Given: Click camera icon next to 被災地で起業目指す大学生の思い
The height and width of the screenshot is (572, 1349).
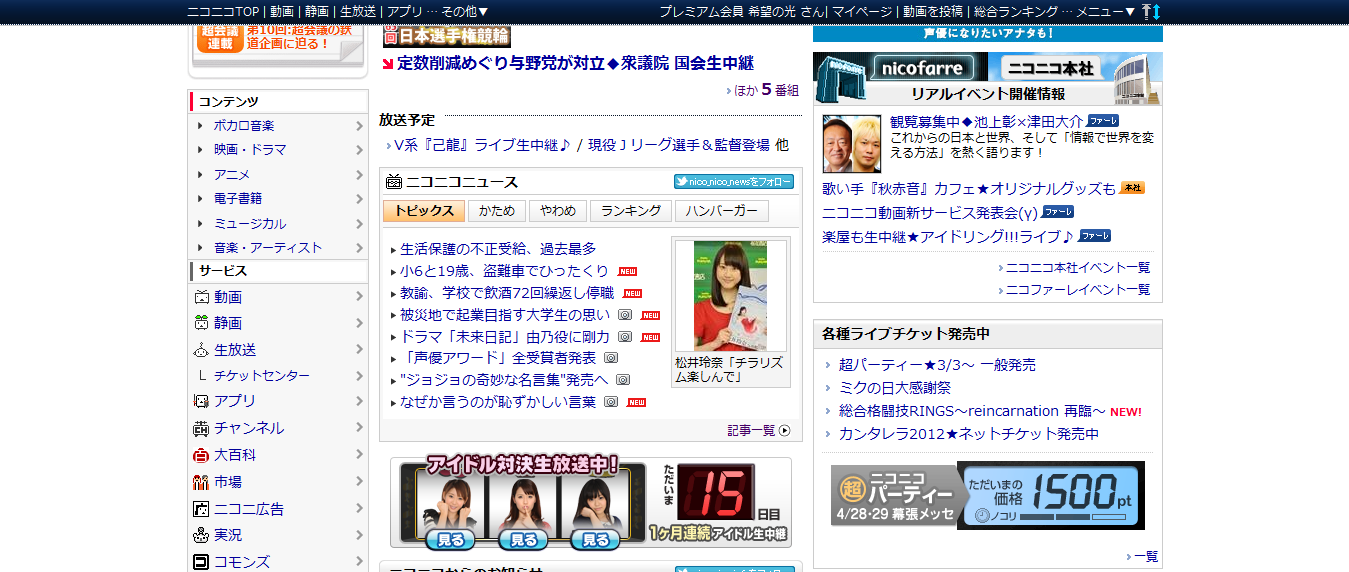Looking at the screenshot, I should [x=625, y=314].
